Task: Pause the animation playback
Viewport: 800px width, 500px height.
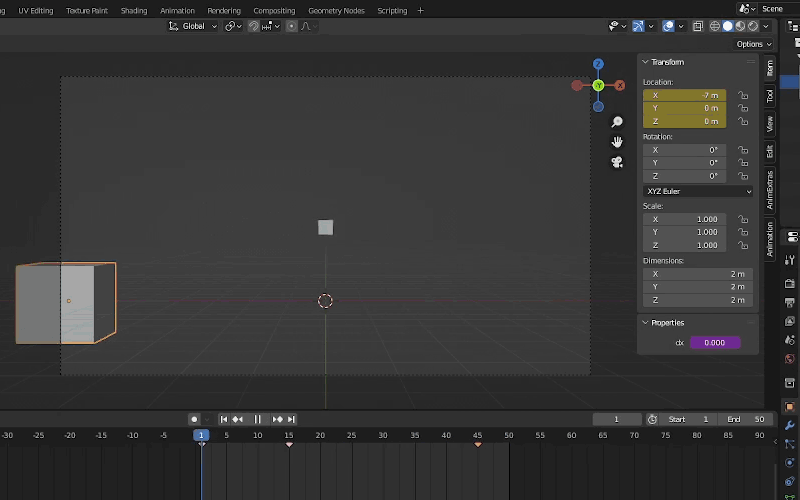Action: pos(258,419)
